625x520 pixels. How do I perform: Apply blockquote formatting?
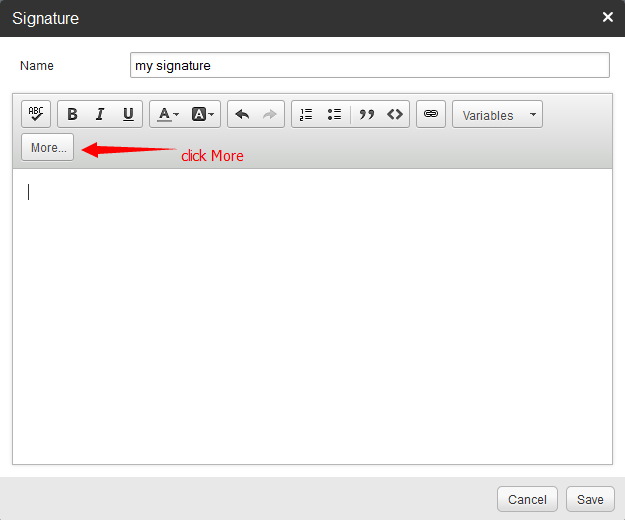click(367, 114)
